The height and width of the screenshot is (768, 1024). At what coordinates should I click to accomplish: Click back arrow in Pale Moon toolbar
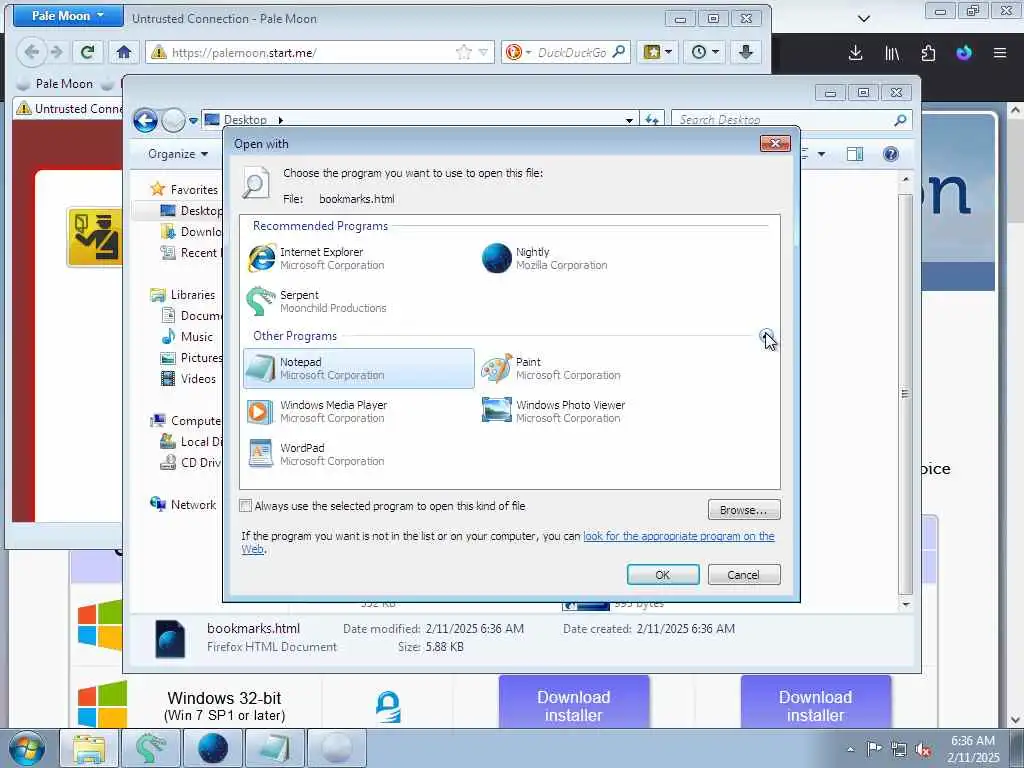[x=31, y=52]
